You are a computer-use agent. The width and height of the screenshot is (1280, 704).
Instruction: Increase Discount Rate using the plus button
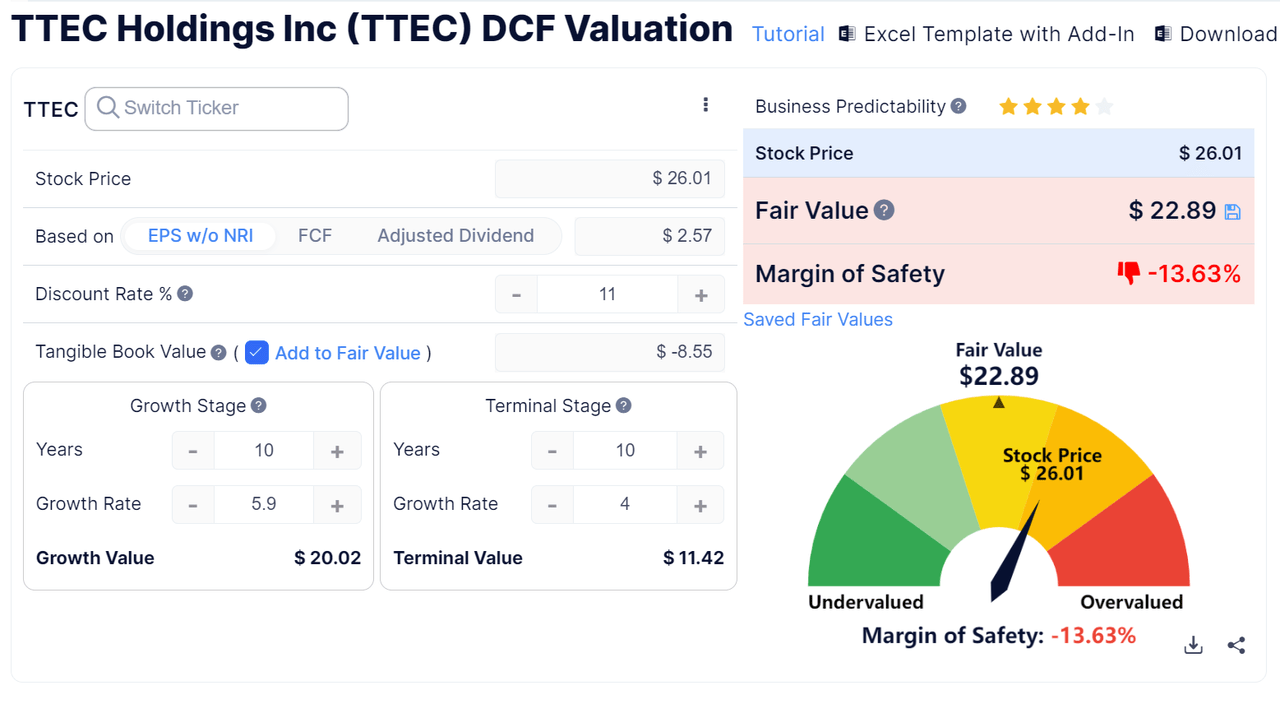[700, 294]
